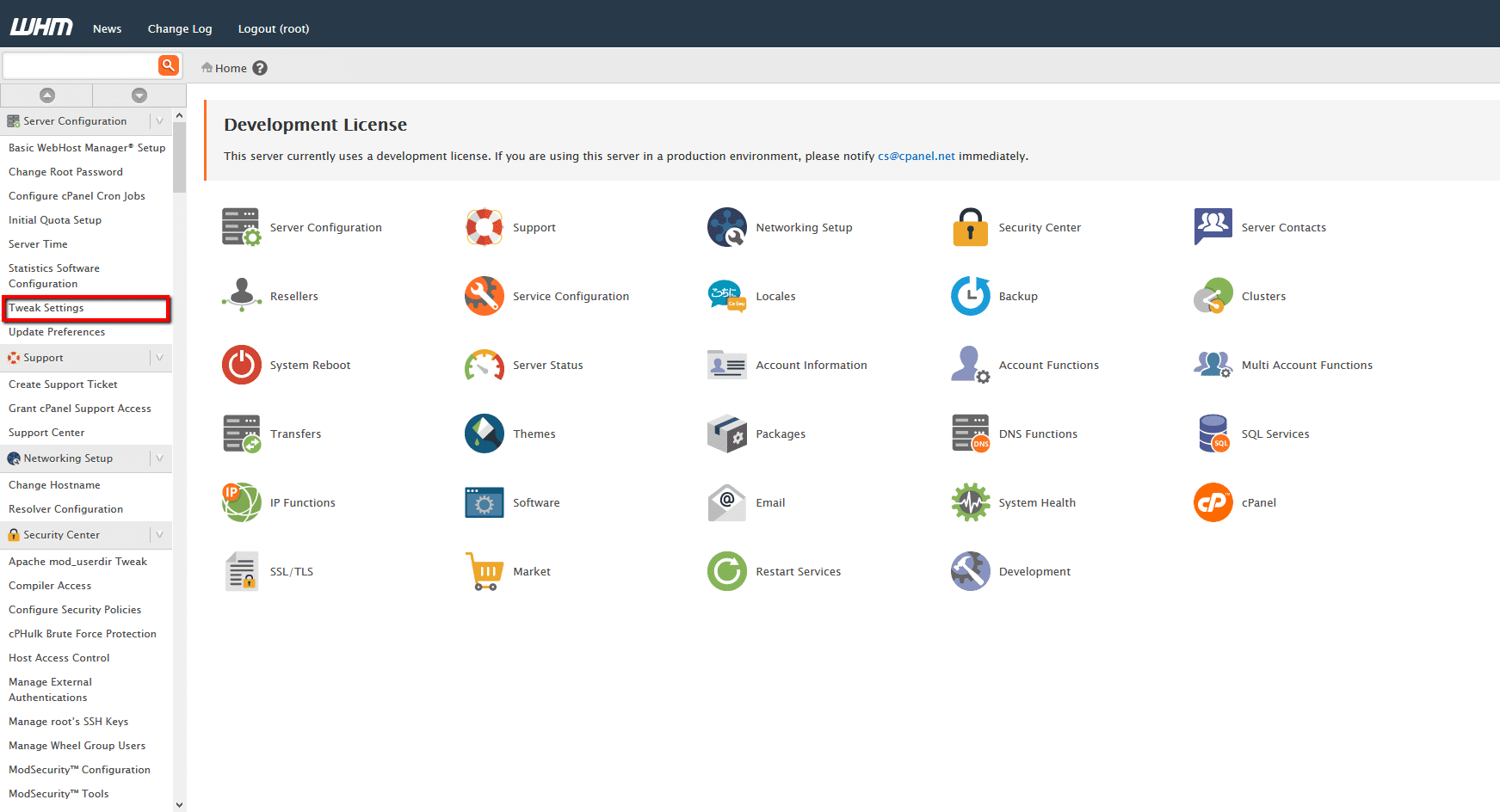Viewport: 1500px width, 812px height.
Task: Click the WHM logo
Action: 41,28
